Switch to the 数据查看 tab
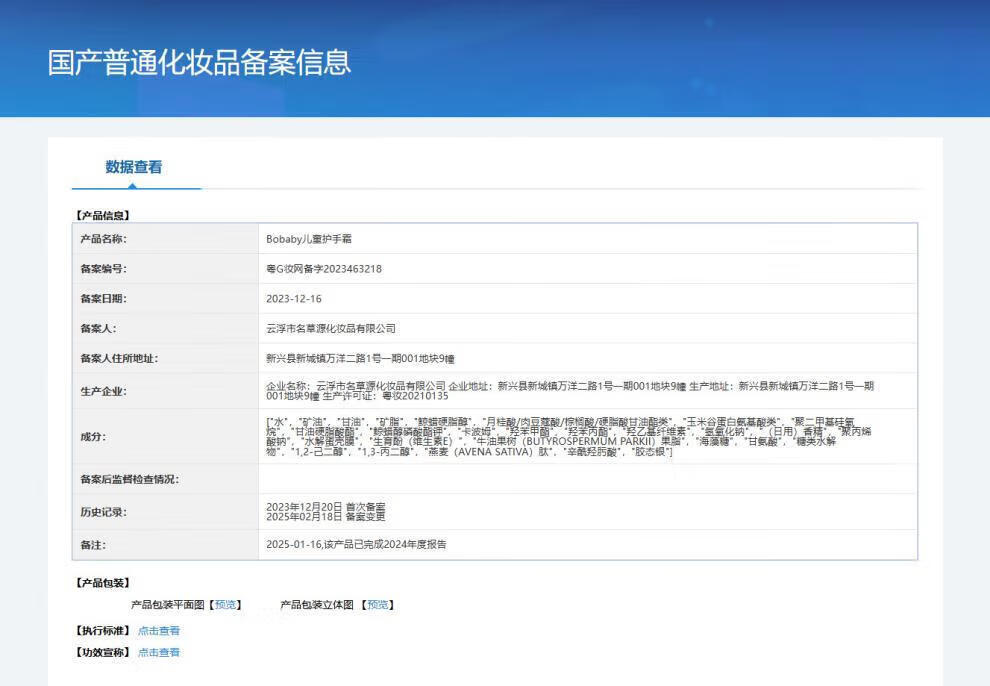This screenshot has width=990, height=686. pyautogui.click(x=134, y=167)
